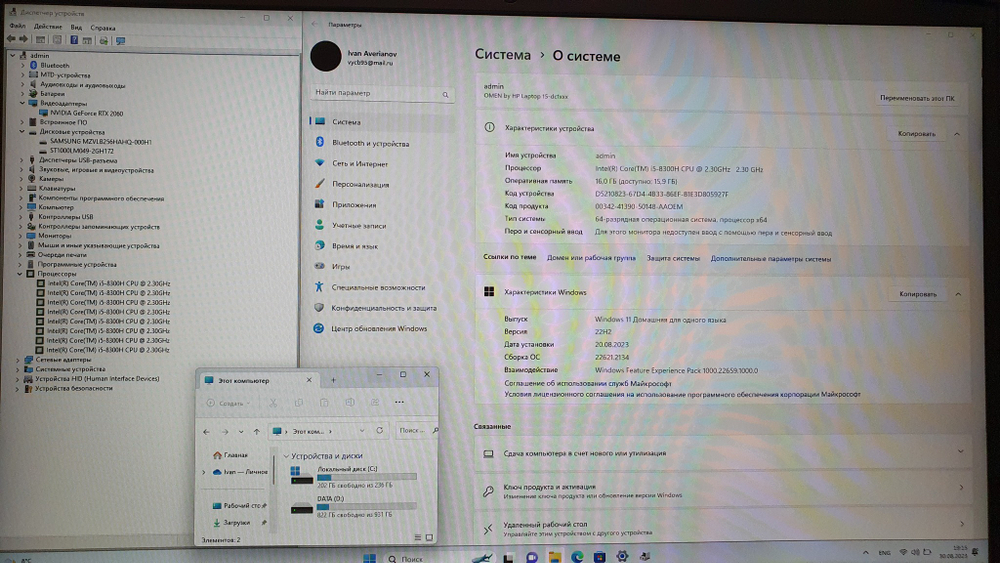Open Защита системы link
The height and width of the screenshot is (563, 1000).
[673, 258]
